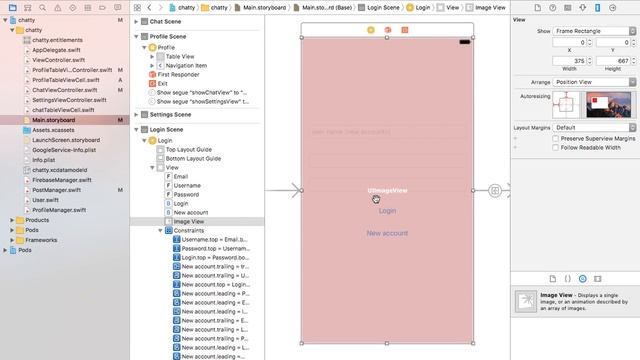The image size is (640, 360).
Task: Click the Width value field
Action: (570, 61)
